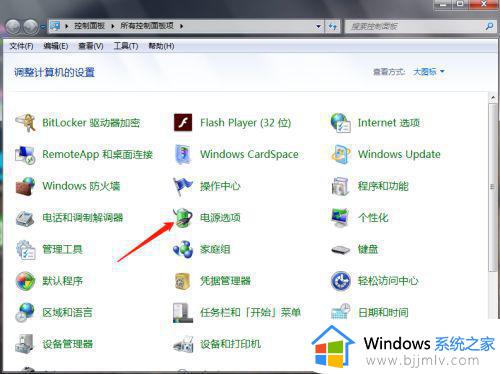Open the 管理工具 gear icon
The height and width of the screenshot is (374, 500).
tap(26, 249)
